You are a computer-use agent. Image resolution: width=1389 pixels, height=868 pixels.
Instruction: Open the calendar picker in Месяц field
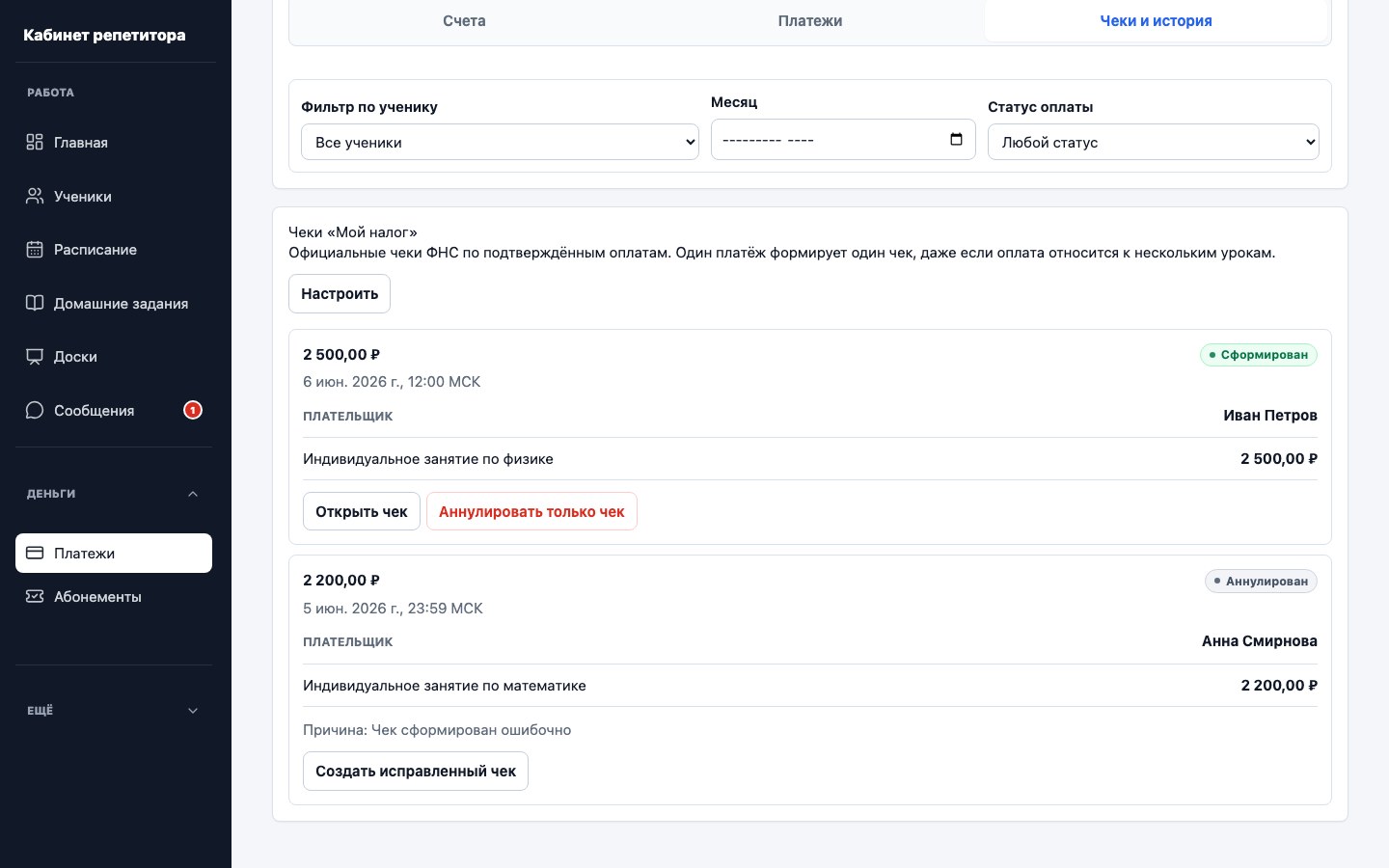click(x=956, y=140)
